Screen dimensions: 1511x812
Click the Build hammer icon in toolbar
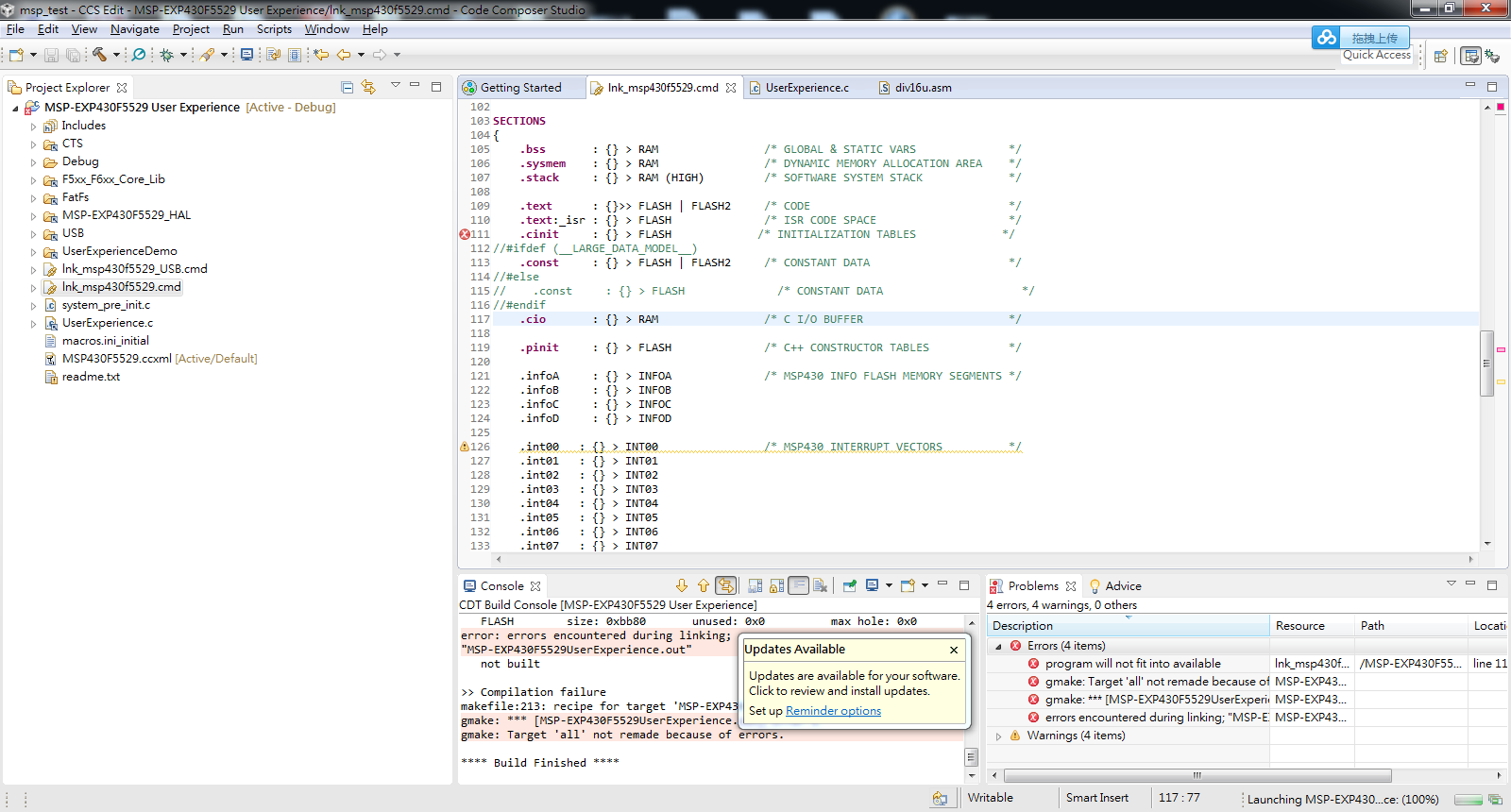click(x=99, y=55)
